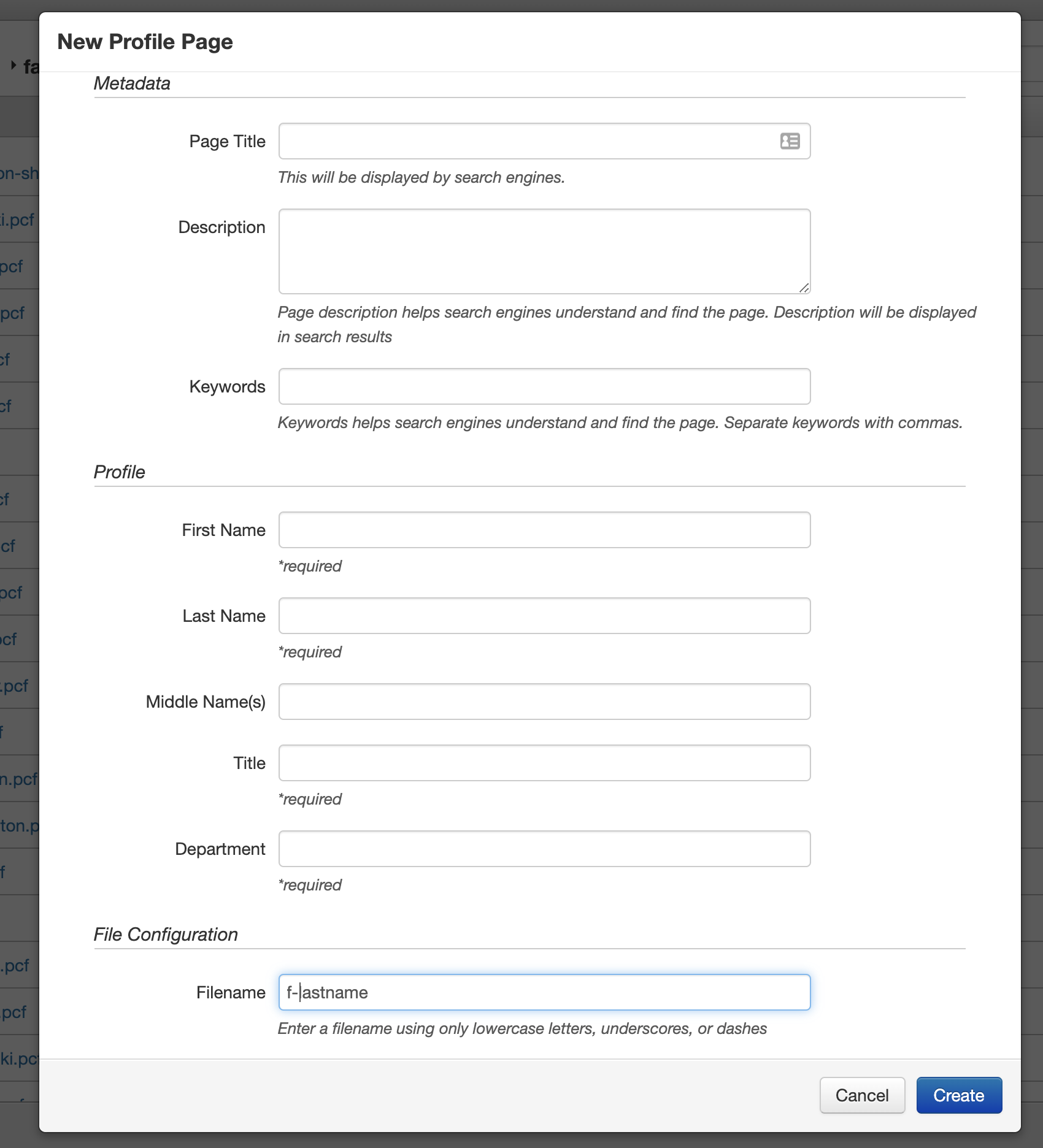The height and width of the screenshot is (1148, 1043).
Task: Click the 'Department' label
Action: (x=220, y=849)
